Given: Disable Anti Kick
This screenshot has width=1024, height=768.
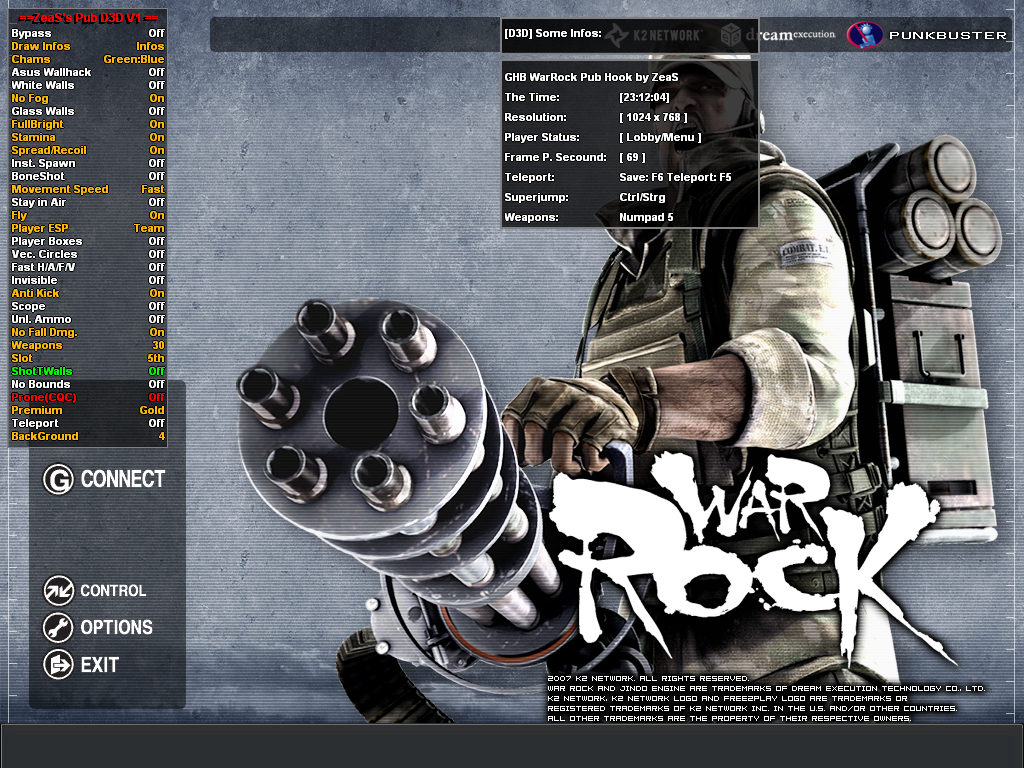Looking at the screenshot, I should [x=88, y=294].
